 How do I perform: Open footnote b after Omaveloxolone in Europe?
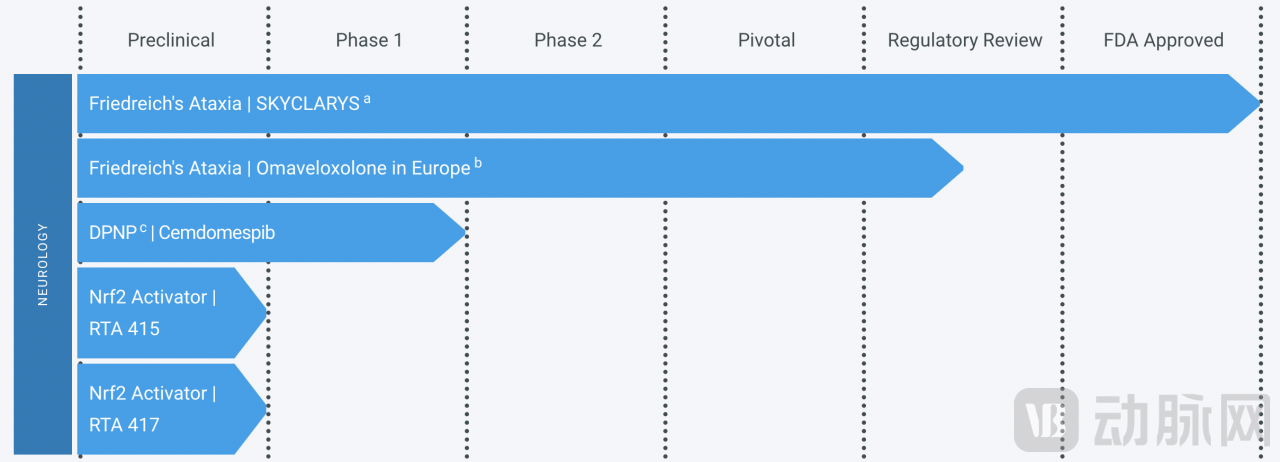tap(478, 162)
